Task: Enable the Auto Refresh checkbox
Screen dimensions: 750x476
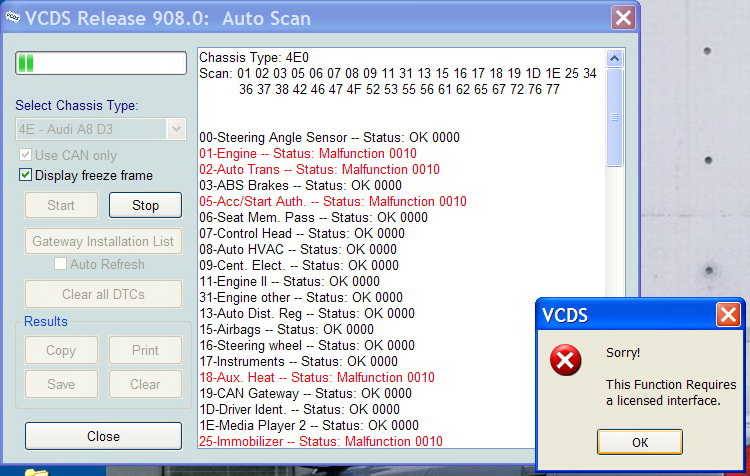Action: coord(61,264)
